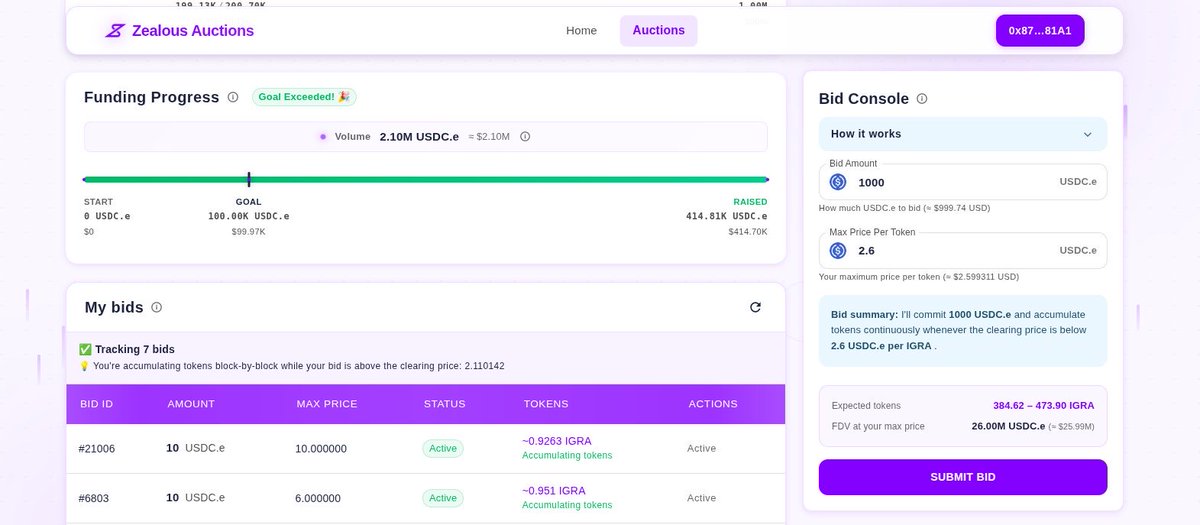Expand the How it works section
The image size is (1200, 525).
tap(963, 134)
